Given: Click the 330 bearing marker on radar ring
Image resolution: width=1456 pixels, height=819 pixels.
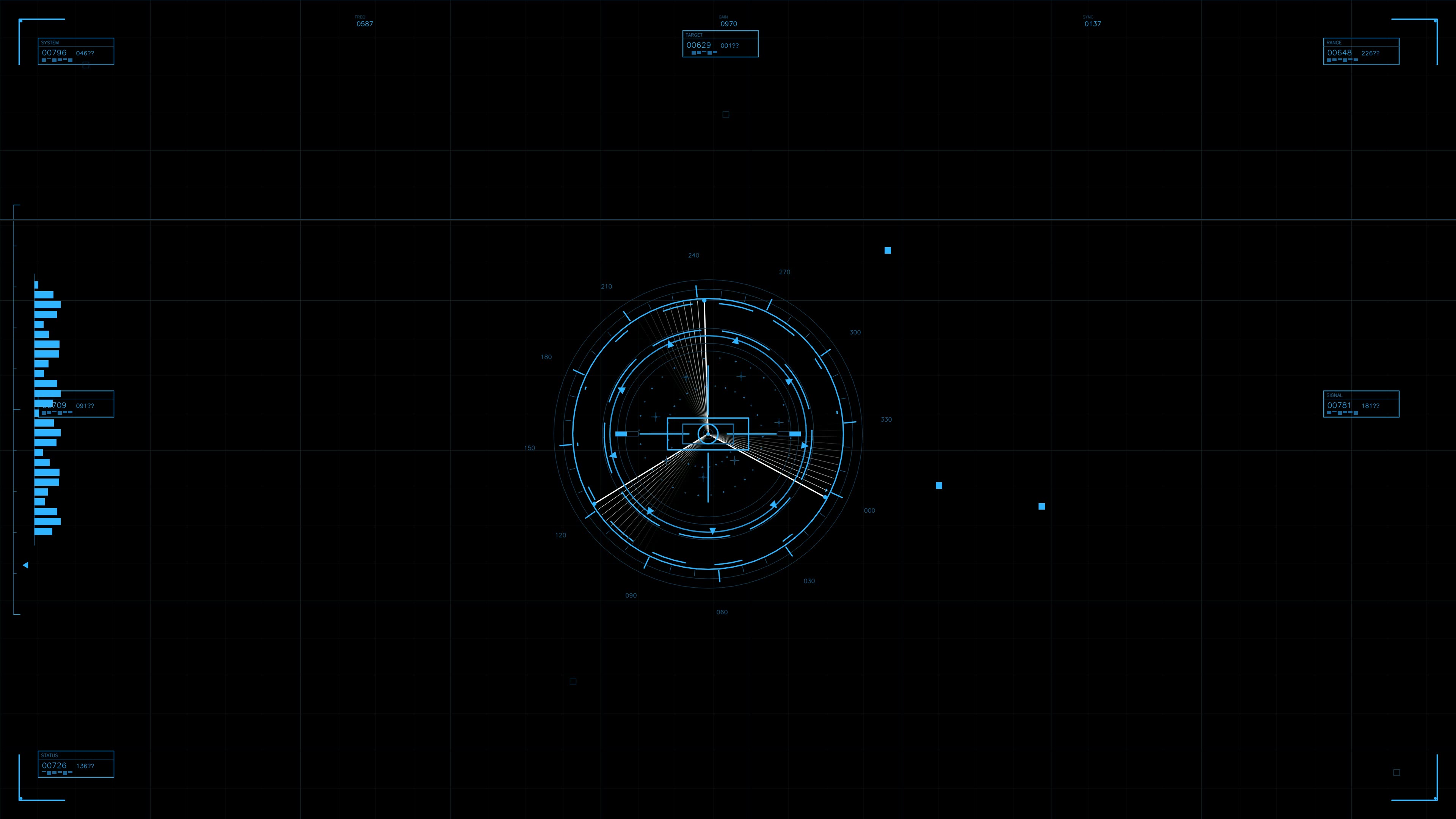Looking at the screenshot, I should 886,419.
